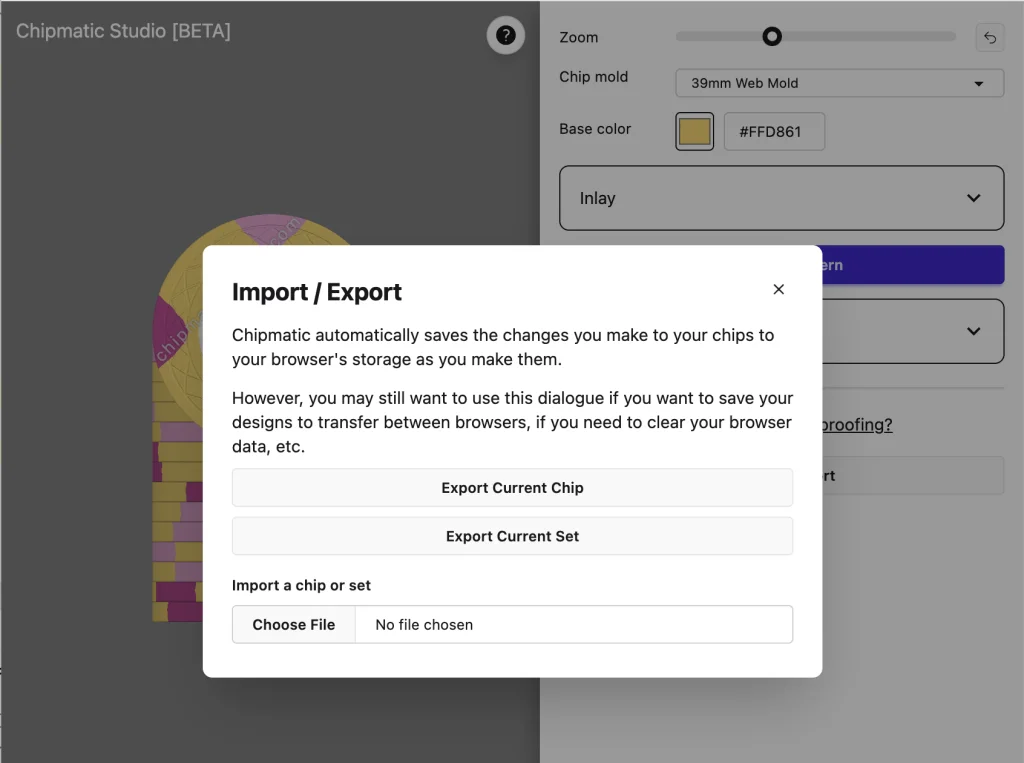Adjust the Zoom slider handle

[772, 37]
